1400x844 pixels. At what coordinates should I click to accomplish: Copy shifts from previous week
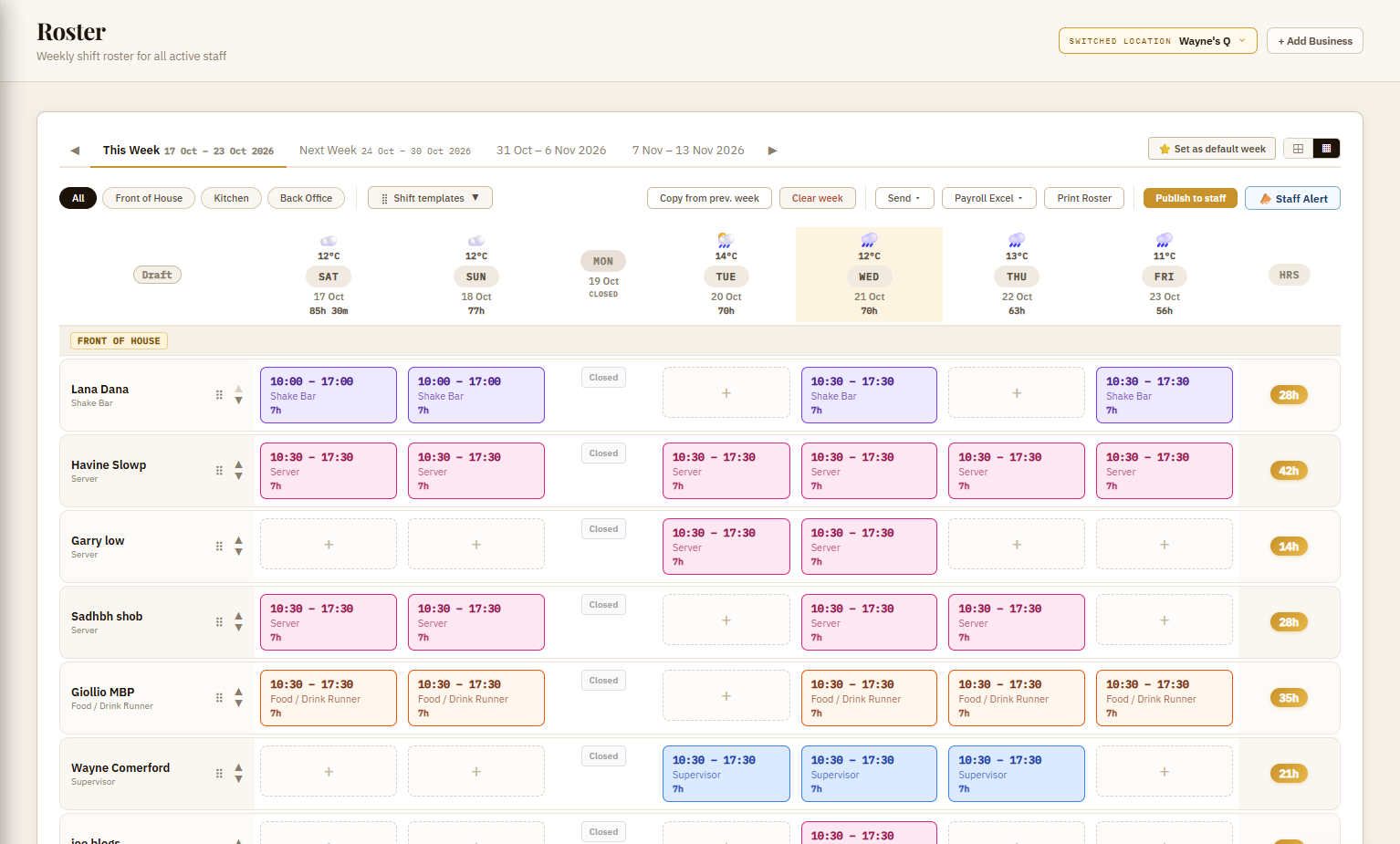pyautogui.click(x=709, y=198)
